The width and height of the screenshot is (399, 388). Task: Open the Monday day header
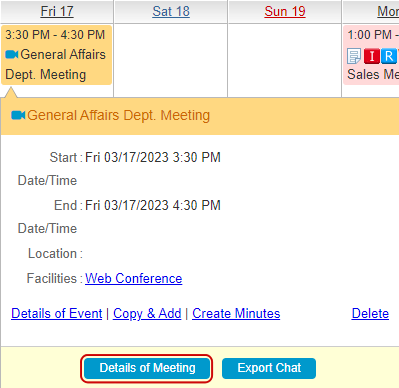388,11
